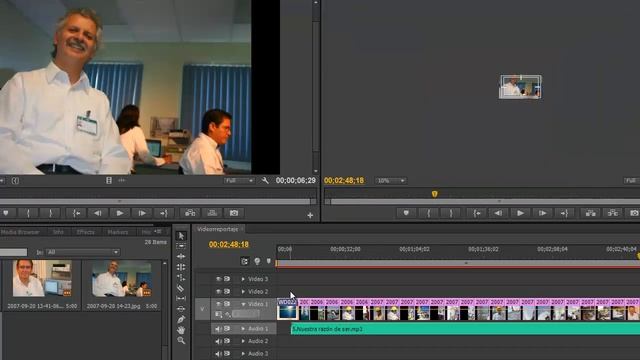Export frame from Program monitor camera icon
This screenshot has width=640, height=360.
[x=634, y=213]
